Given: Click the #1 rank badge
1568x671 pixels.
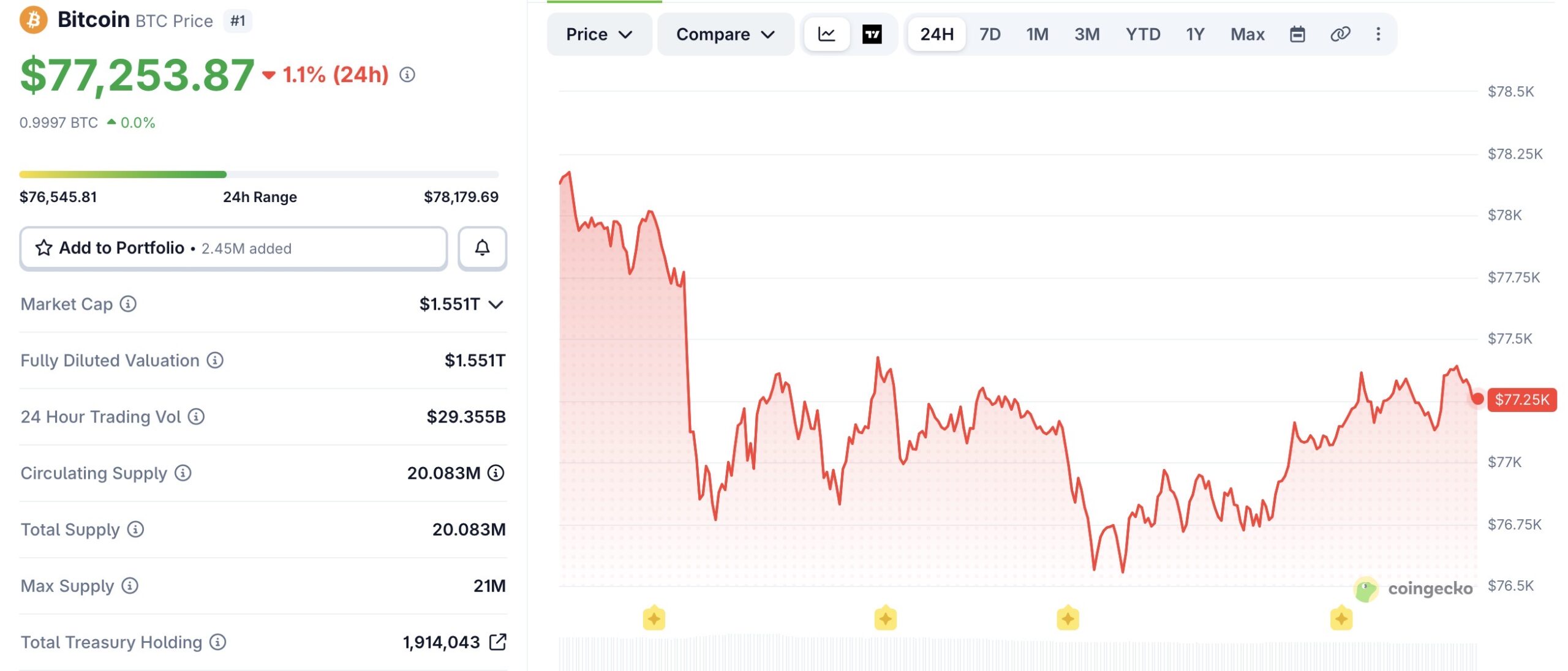Looking at the screenshot, I should tap(238, 21).
